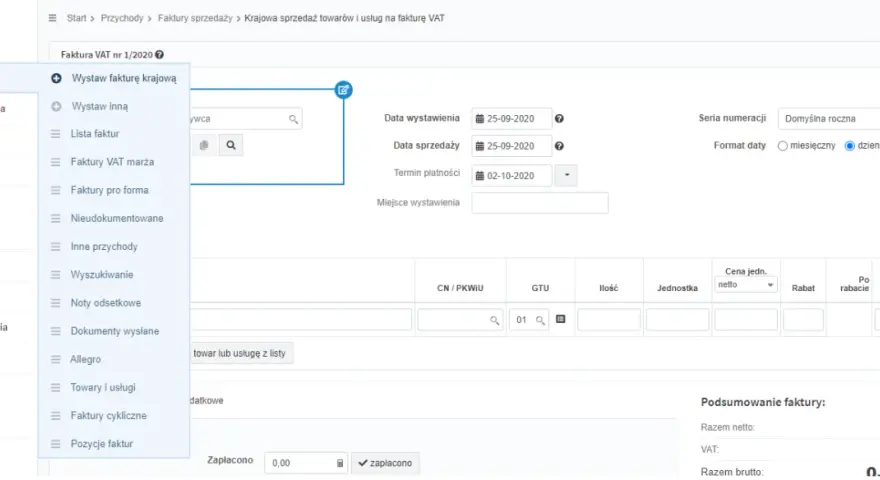This screenshot has height=480, width=880.
Task: Open Seria numeracji Domyślna roczna dropdown
Action: 828,118
